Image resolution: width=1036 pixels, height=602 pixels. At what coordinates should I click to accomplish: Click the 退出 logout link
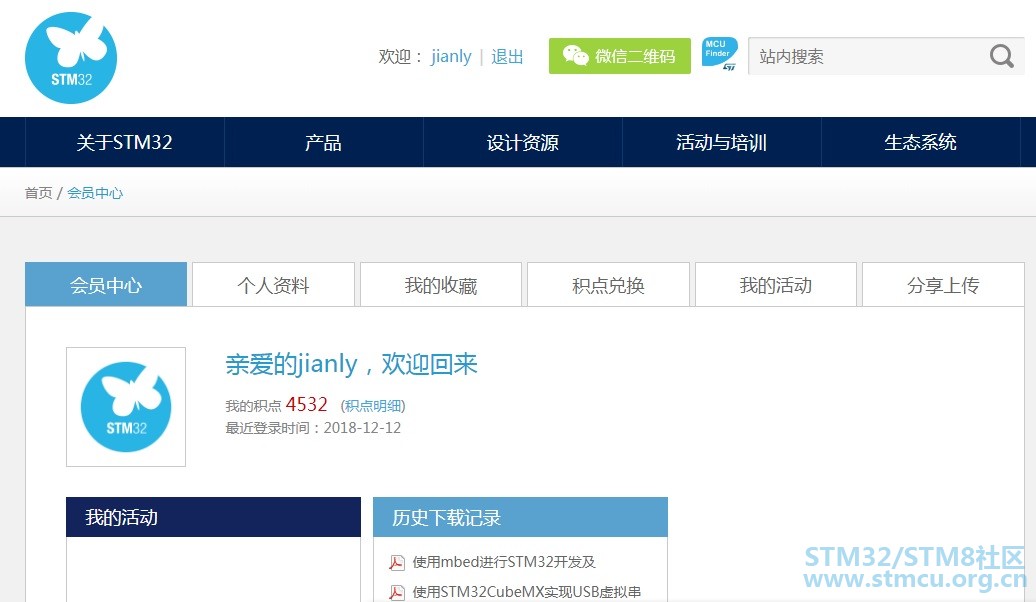[x=507, y=57]
